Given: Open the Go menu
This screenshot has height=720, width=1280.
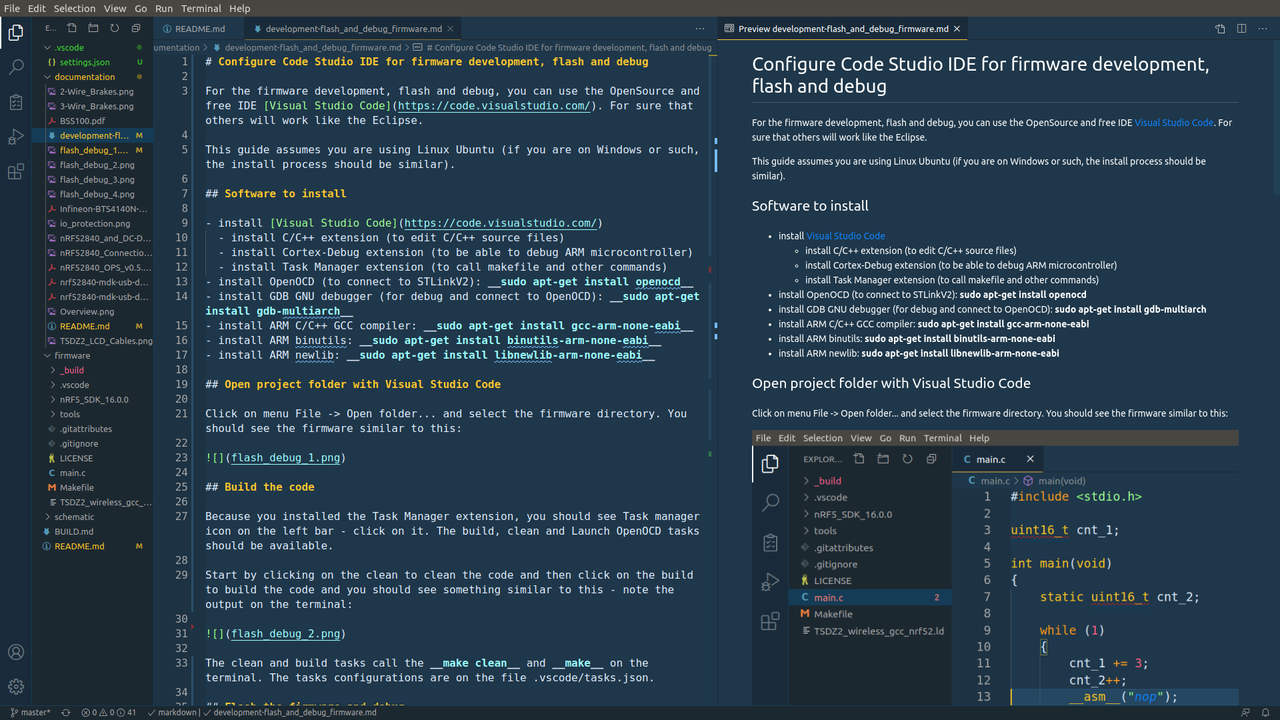Looking at the screenshot, I should 140,8.
